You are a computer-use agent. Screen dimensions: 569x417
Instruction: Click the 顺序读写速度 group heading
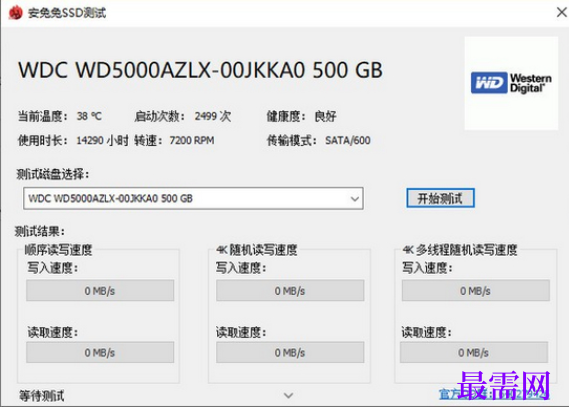click(x=58, y=250)
